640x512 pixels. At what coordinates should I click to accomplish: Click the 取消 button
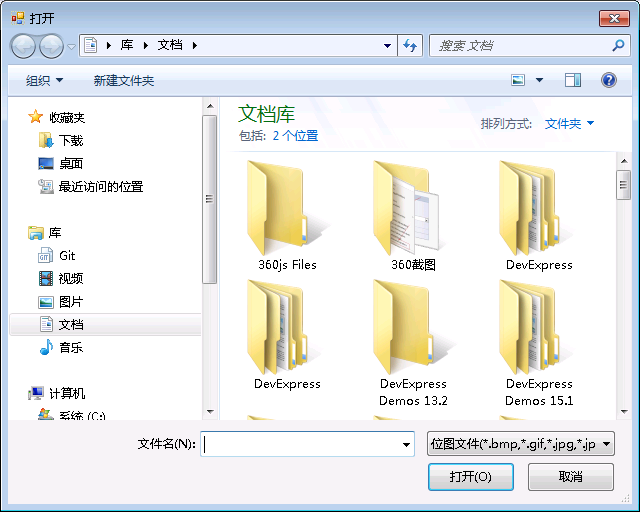[x=570, y=477]
